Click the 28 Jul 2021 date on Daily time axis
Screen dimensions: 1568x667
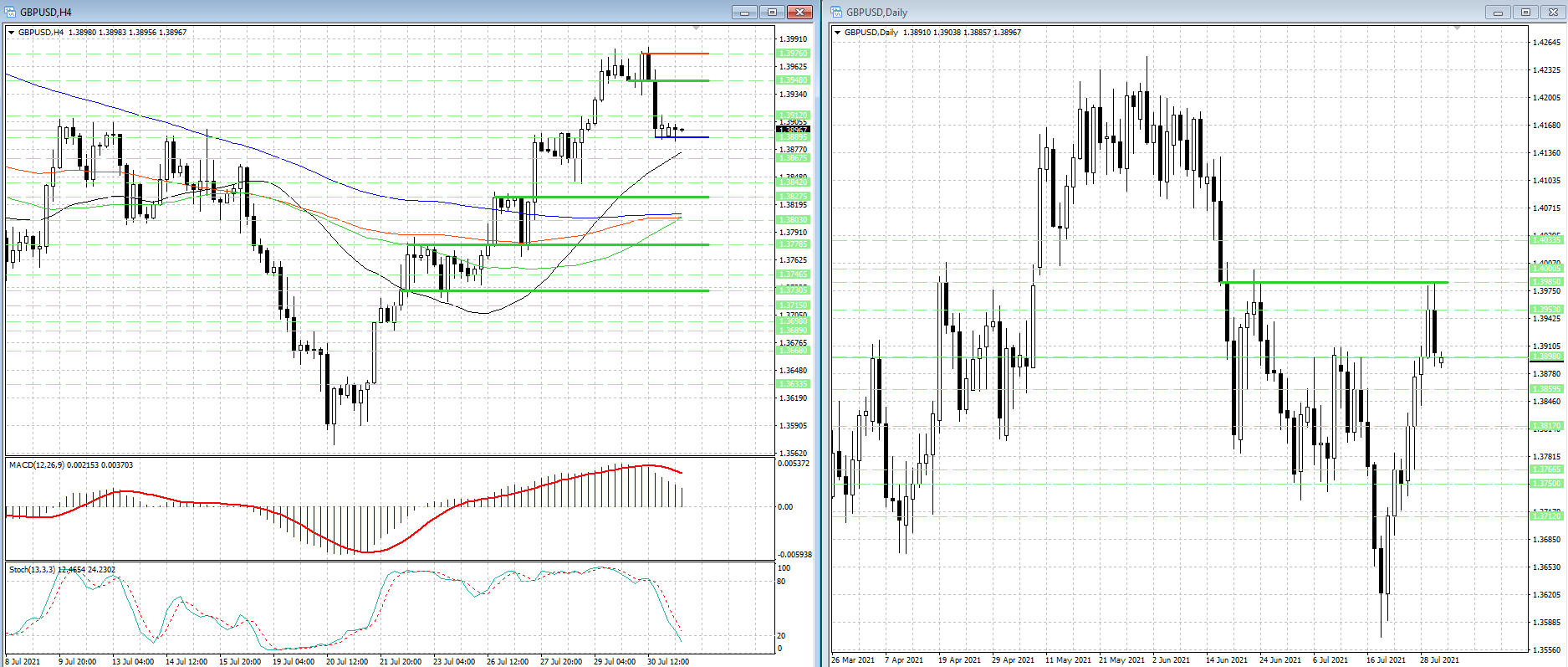click(x=1439, y=660)
